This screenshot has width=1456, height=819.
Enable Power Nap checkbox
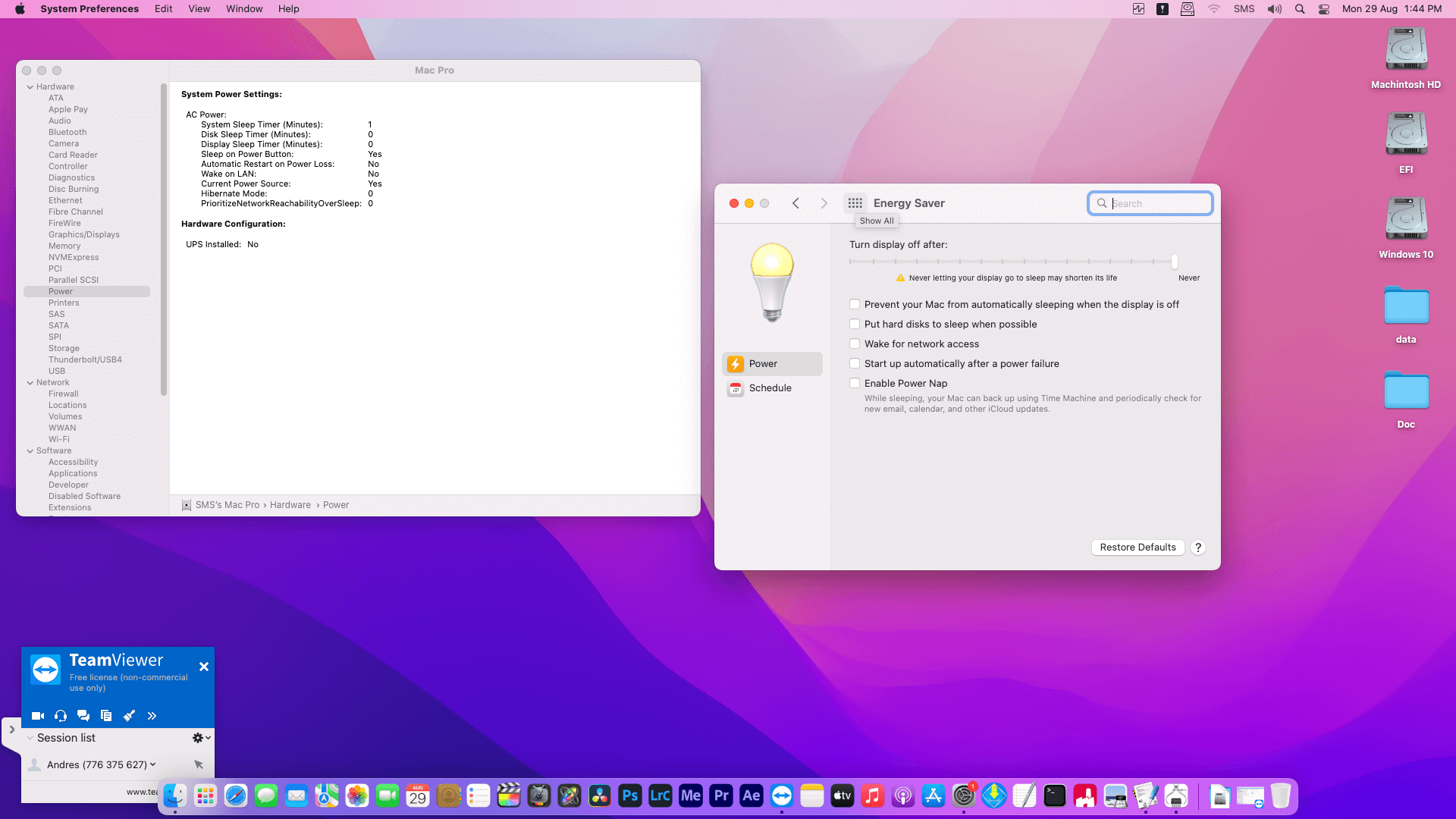[x=855, y=384]
